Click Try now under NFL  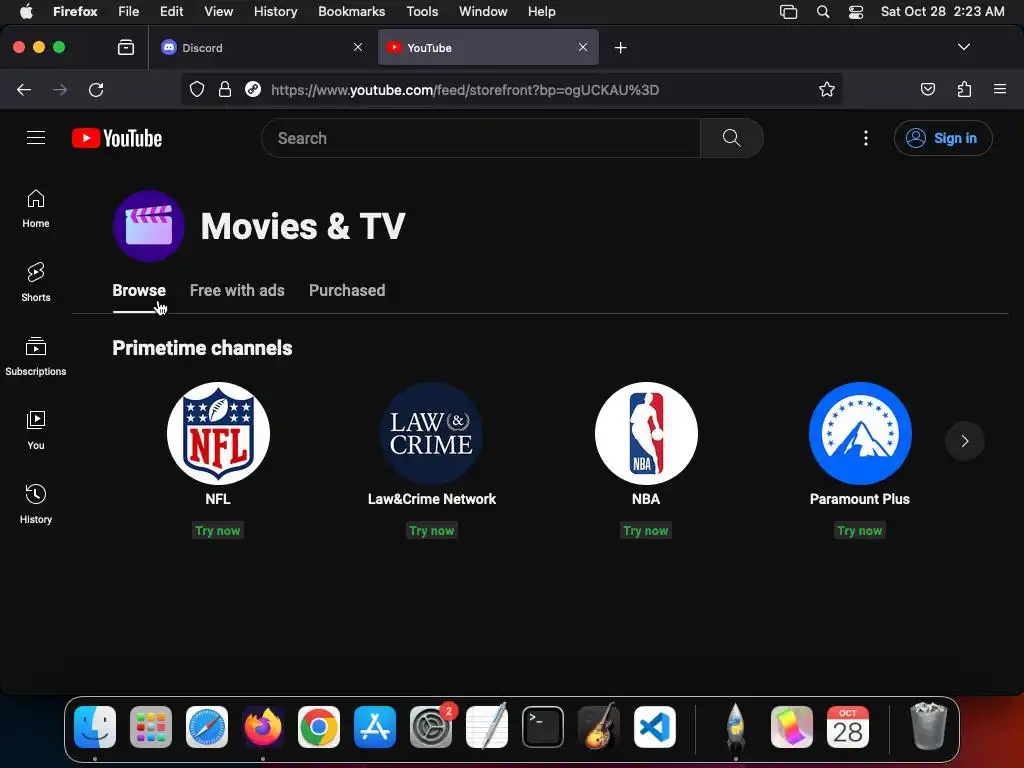(218, 531)
